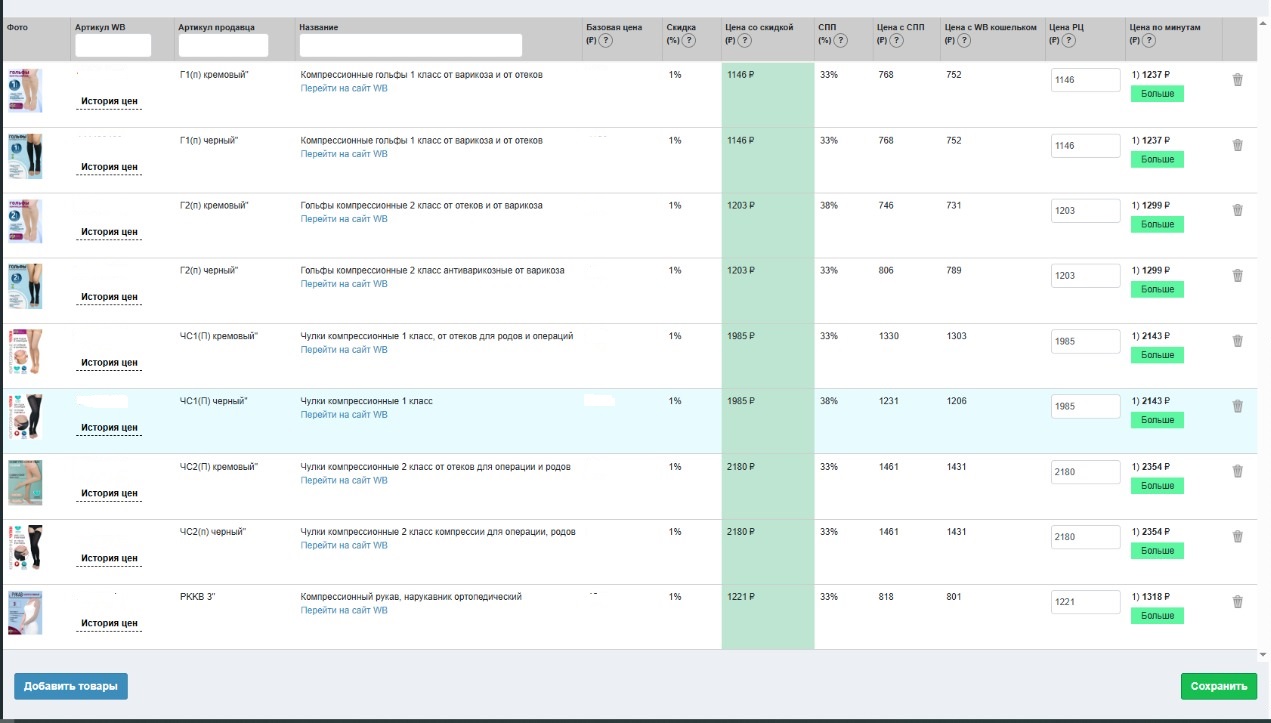Go to WB site for ЧС1(П) черный stockings
This screenshot has width=1271, height=723.
(x=344, y=415)
